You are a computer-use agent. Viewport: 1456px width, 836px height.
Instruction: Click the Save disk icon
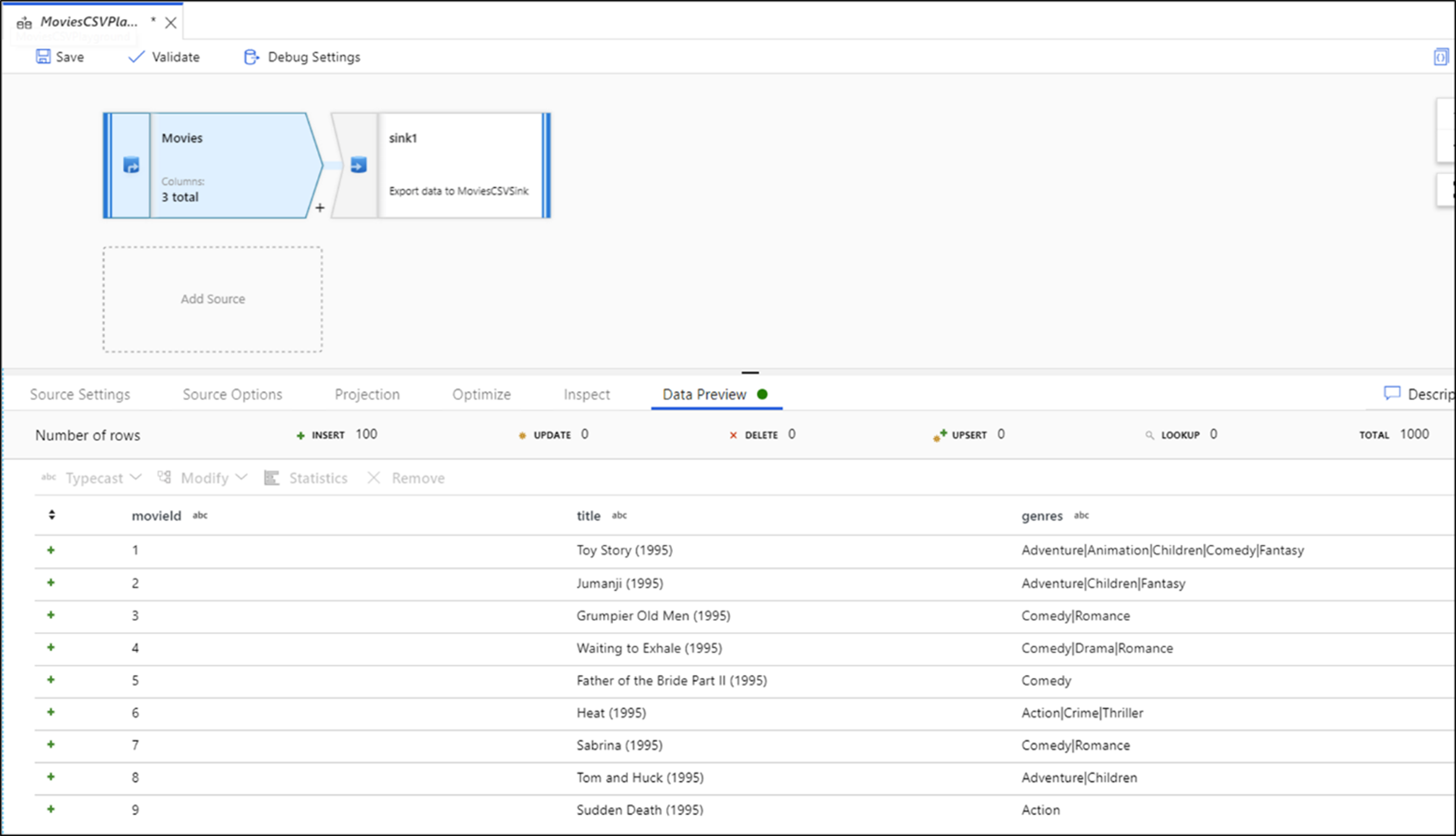pos(43,56)
